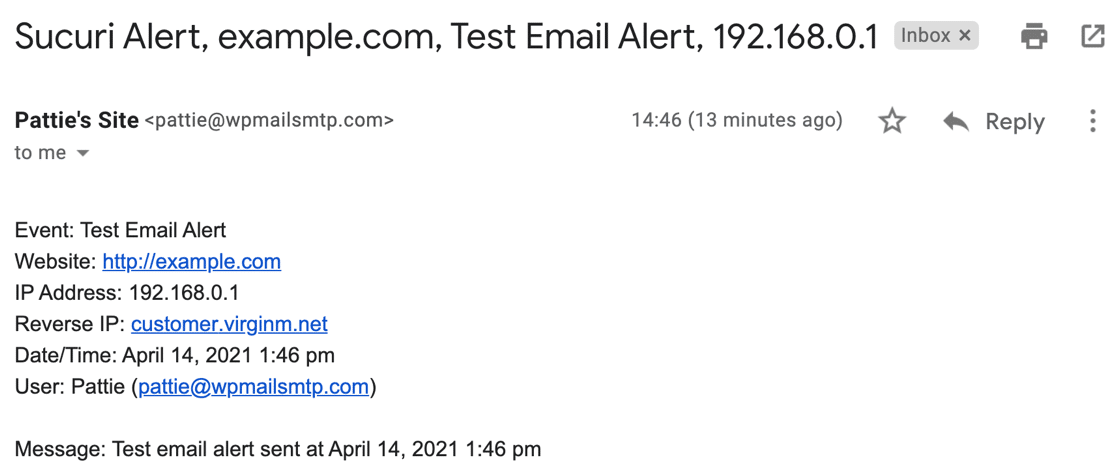Open the http://example.com website link
Viewport: 1116px width, 472px height.
[x=191, y=262]
